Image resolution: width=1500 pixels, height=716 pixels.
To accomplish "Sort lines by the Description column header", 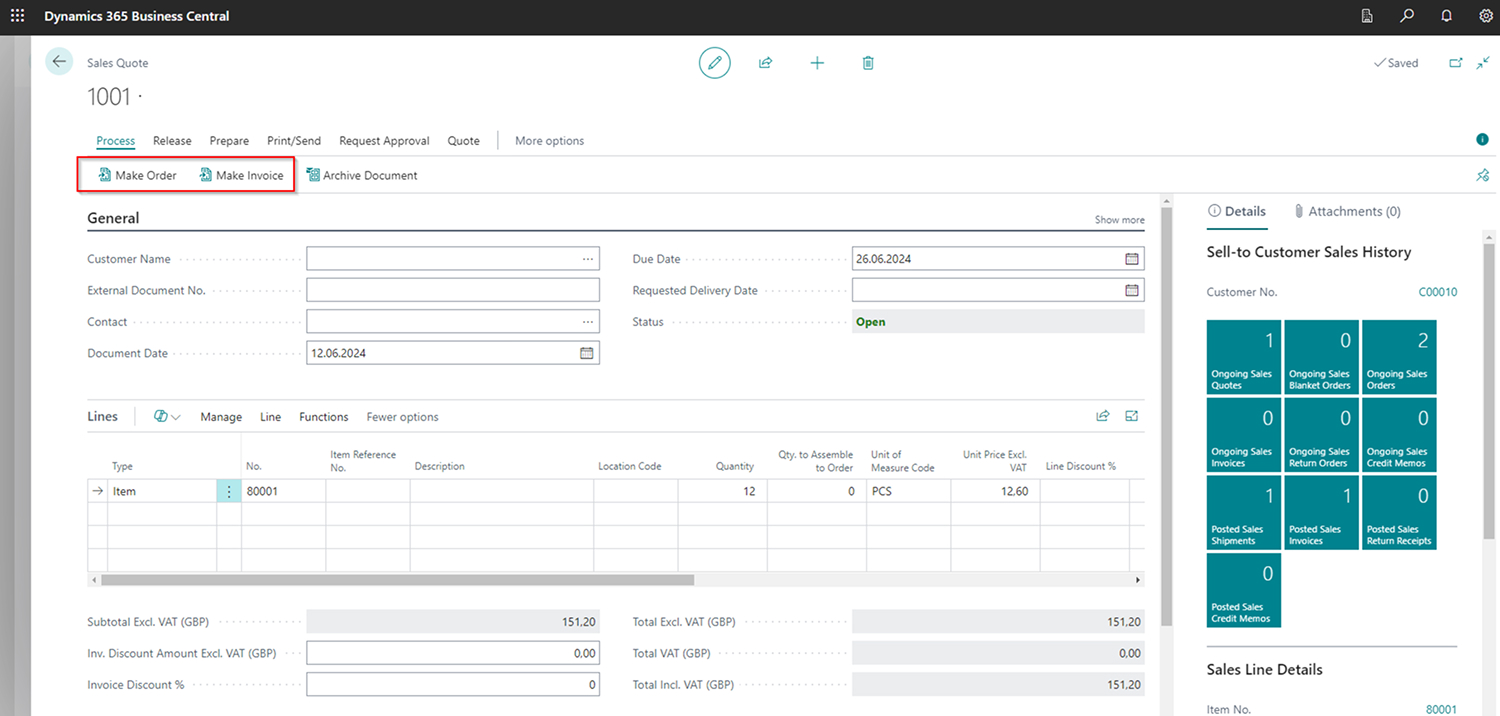I will [439, 466].
